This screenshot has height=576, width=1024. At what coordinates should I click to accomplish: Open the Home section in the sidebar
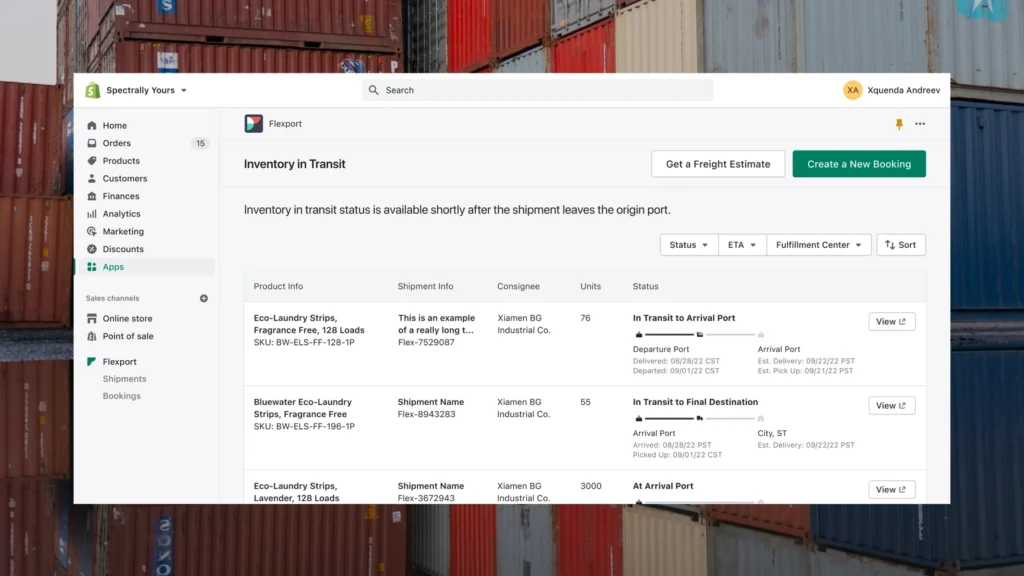(116, 125)
